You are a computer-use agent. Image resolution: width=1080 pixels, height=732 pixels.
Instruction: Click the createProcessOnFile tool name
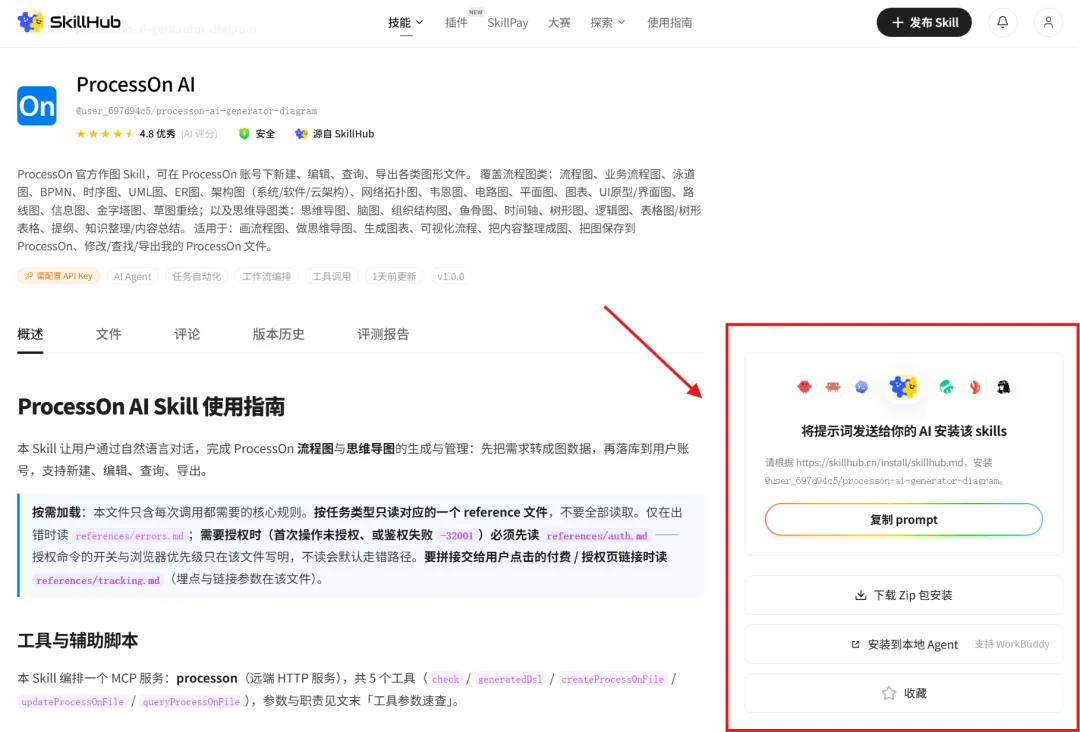613,679
